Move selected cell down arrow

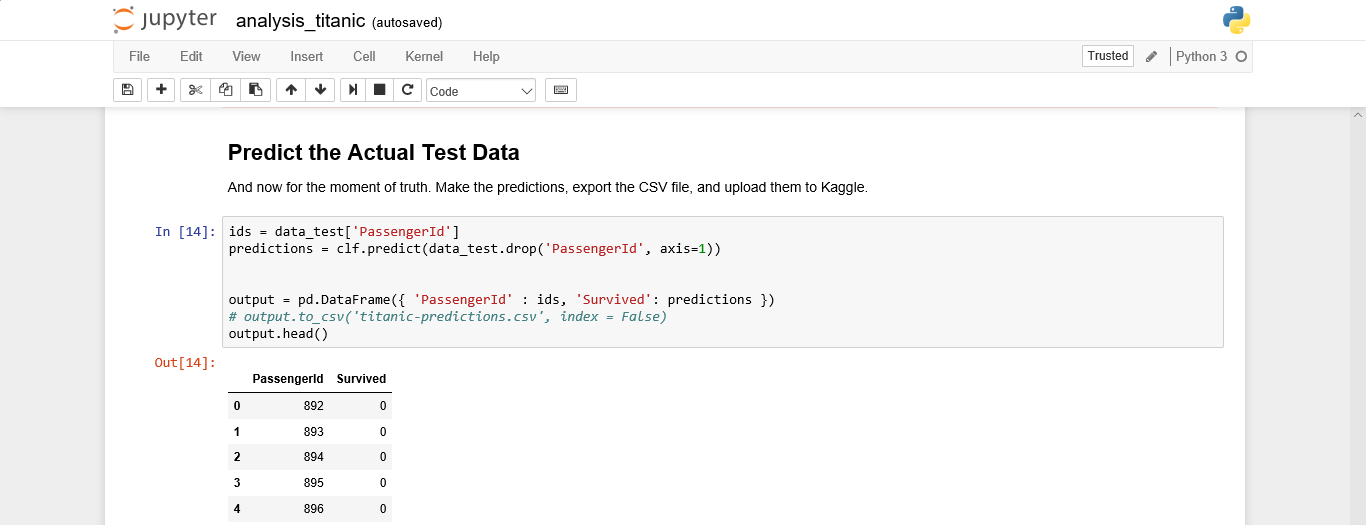[x=320, y=90]
